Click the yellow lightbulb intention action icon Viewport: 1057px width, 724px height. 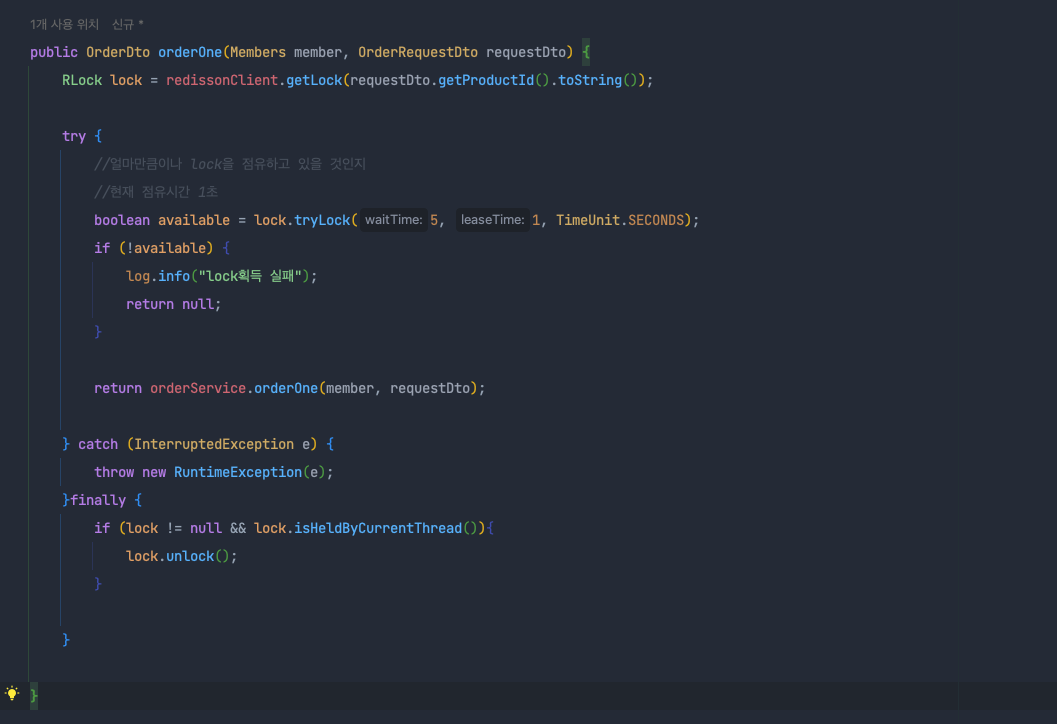pos(12,692)
